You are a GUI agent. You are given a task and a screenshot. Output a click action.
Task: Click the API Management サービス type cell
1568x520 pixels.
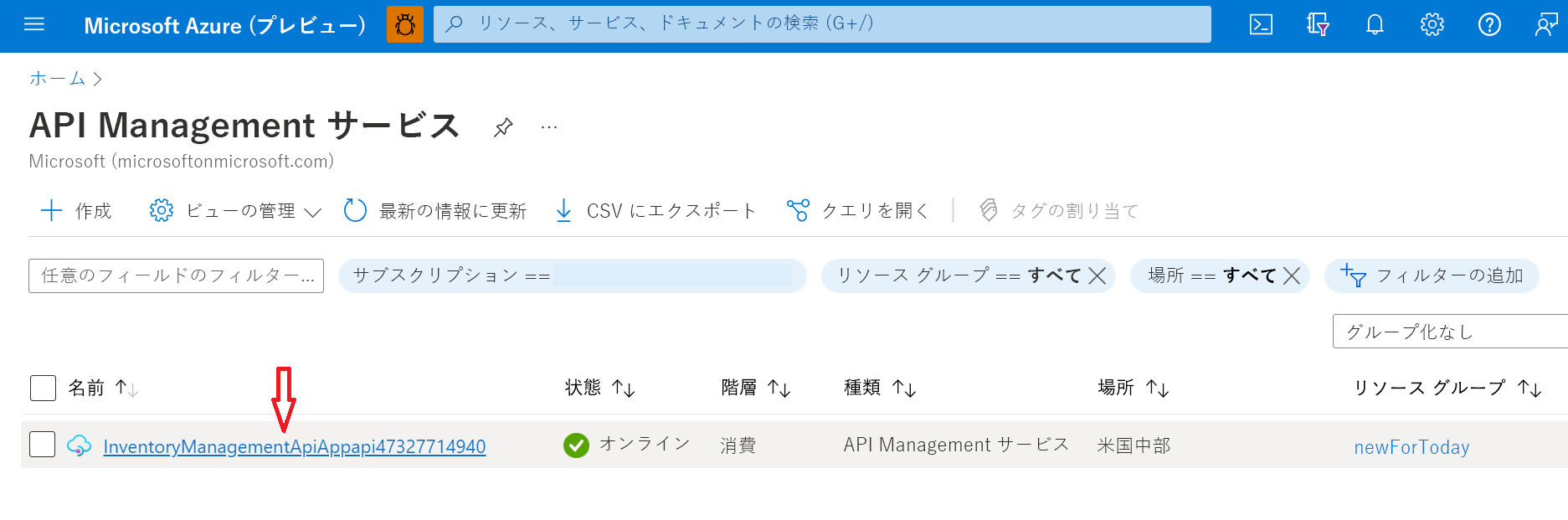click(x=956, y=445)
